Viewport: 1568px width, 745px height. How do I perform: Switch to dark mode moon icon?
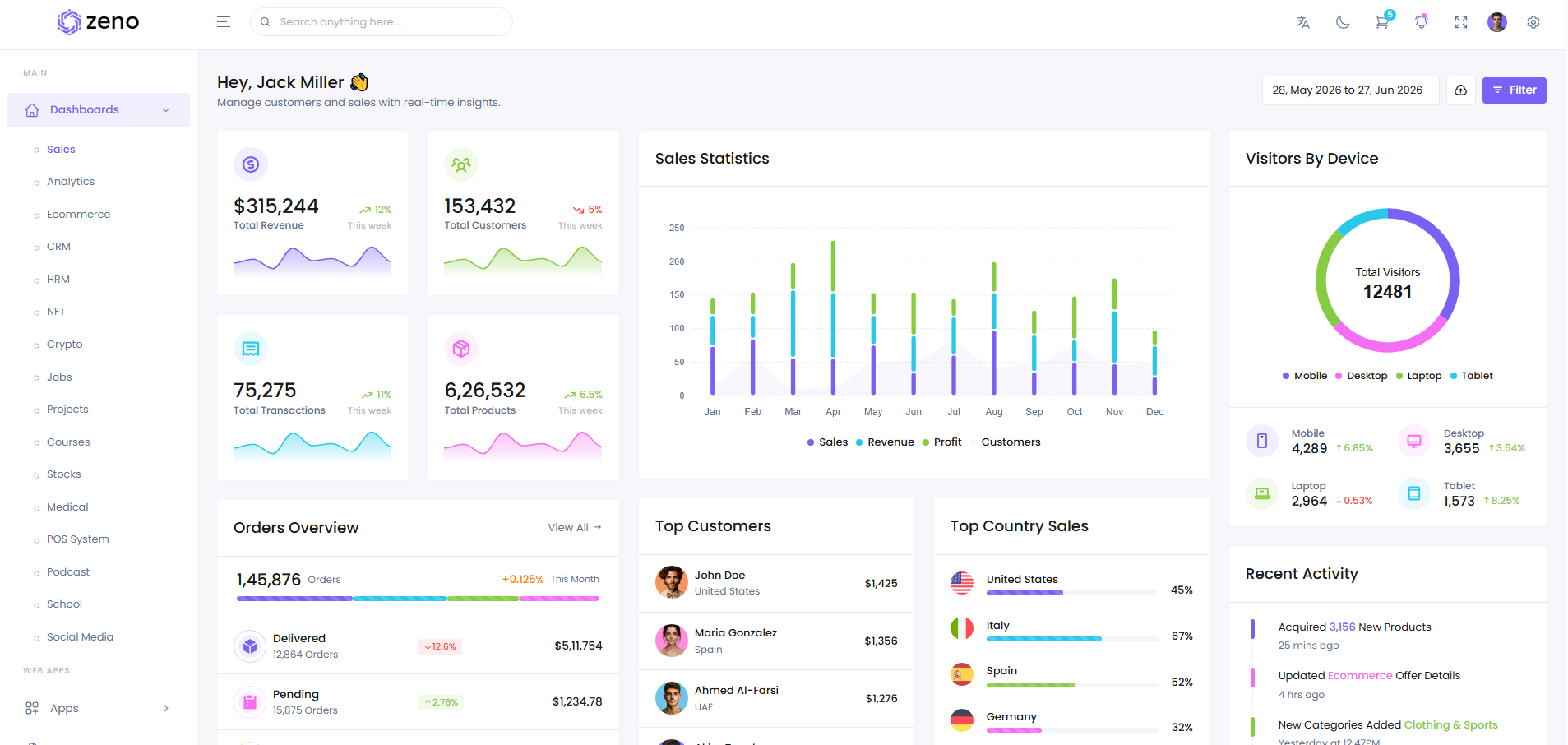(1343, 22)
